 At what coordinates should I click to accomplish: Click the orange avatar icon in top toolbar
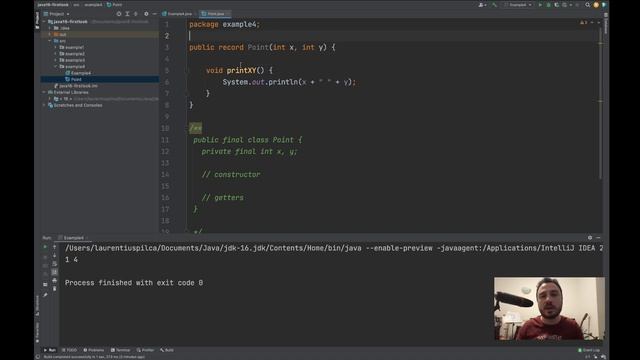[x=596, y=5]
